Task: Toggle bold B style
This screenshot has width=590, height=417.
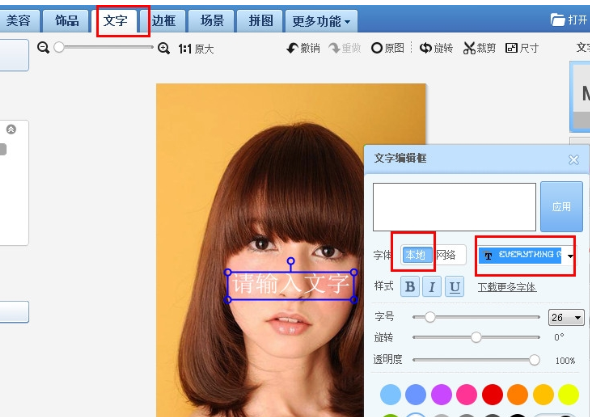Action: tap(410, 287)
